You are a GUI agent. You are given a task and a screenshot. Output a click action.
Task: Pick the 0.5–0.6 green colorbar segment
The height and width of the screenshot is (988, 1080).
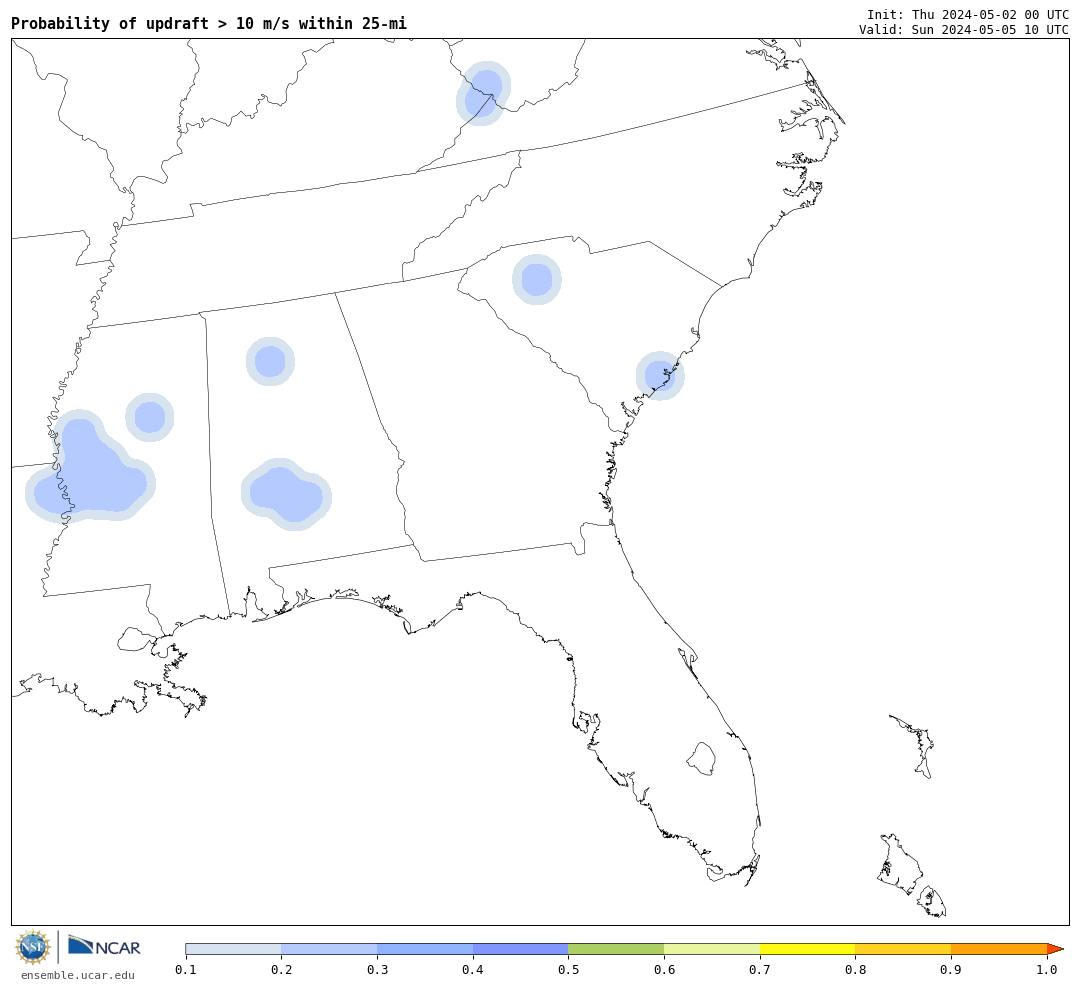pos(616,949)
